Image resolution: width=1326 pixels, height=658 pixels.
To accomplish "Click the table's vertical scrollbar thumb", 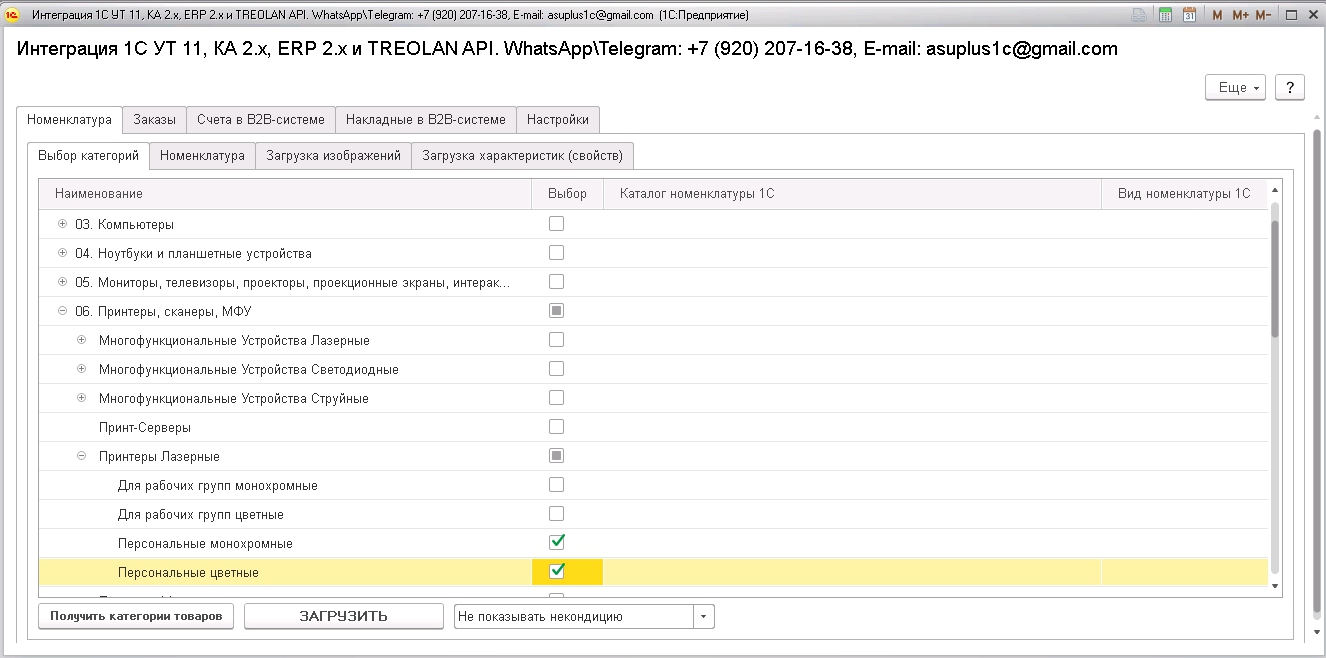I will (x=1274, y=279).
